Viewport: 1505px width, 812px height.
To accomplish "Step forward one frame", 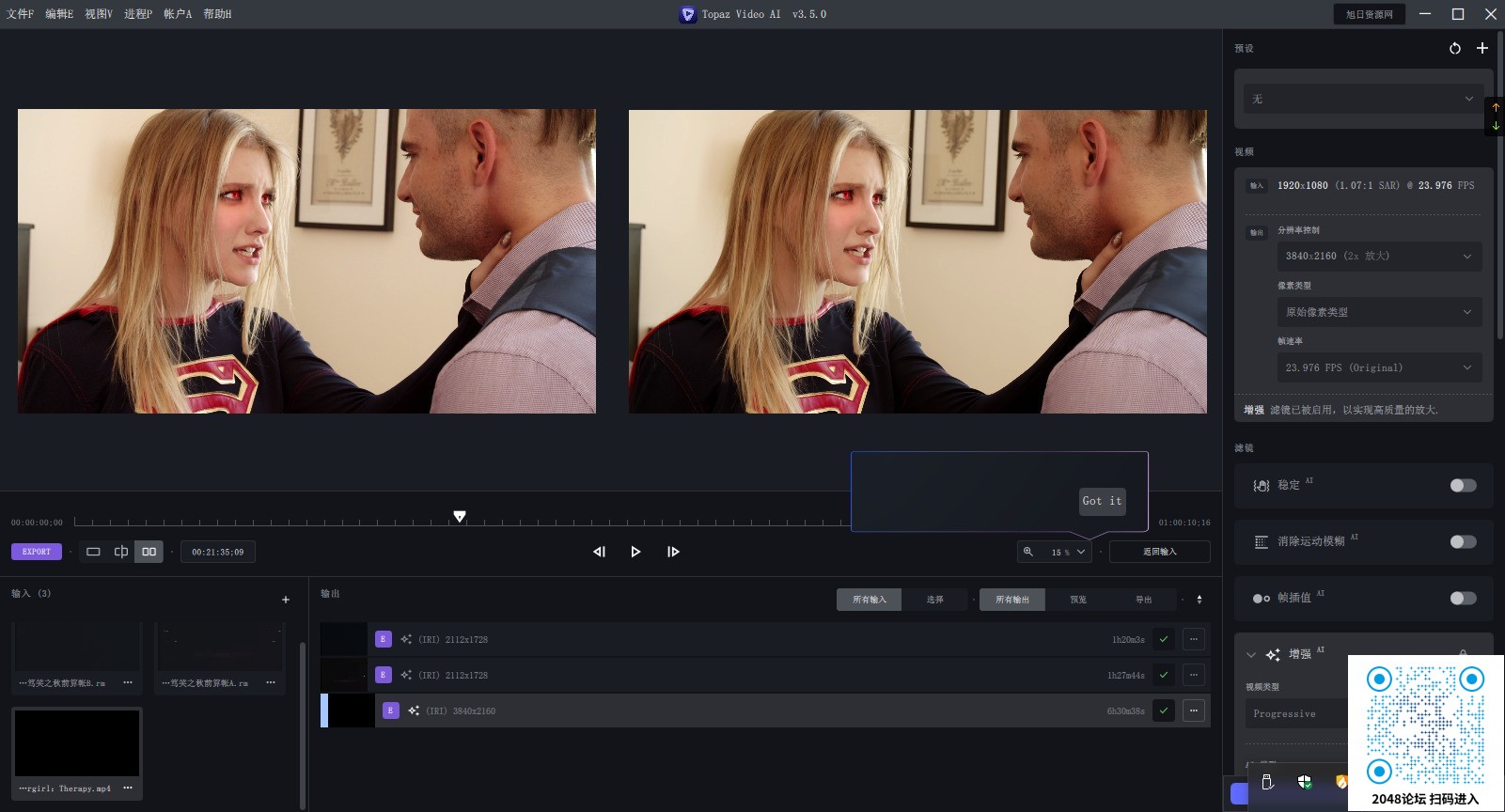I will (x=673, y=552).
